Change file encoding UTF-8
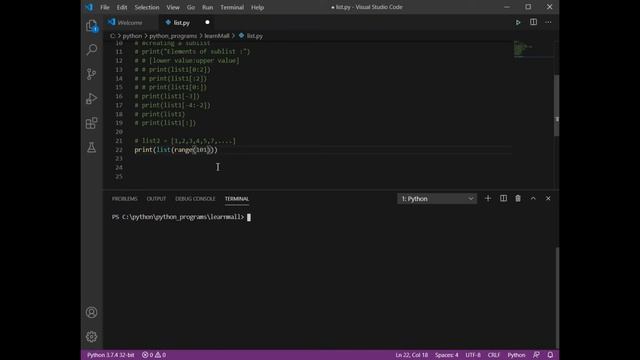 coord(473,355)
